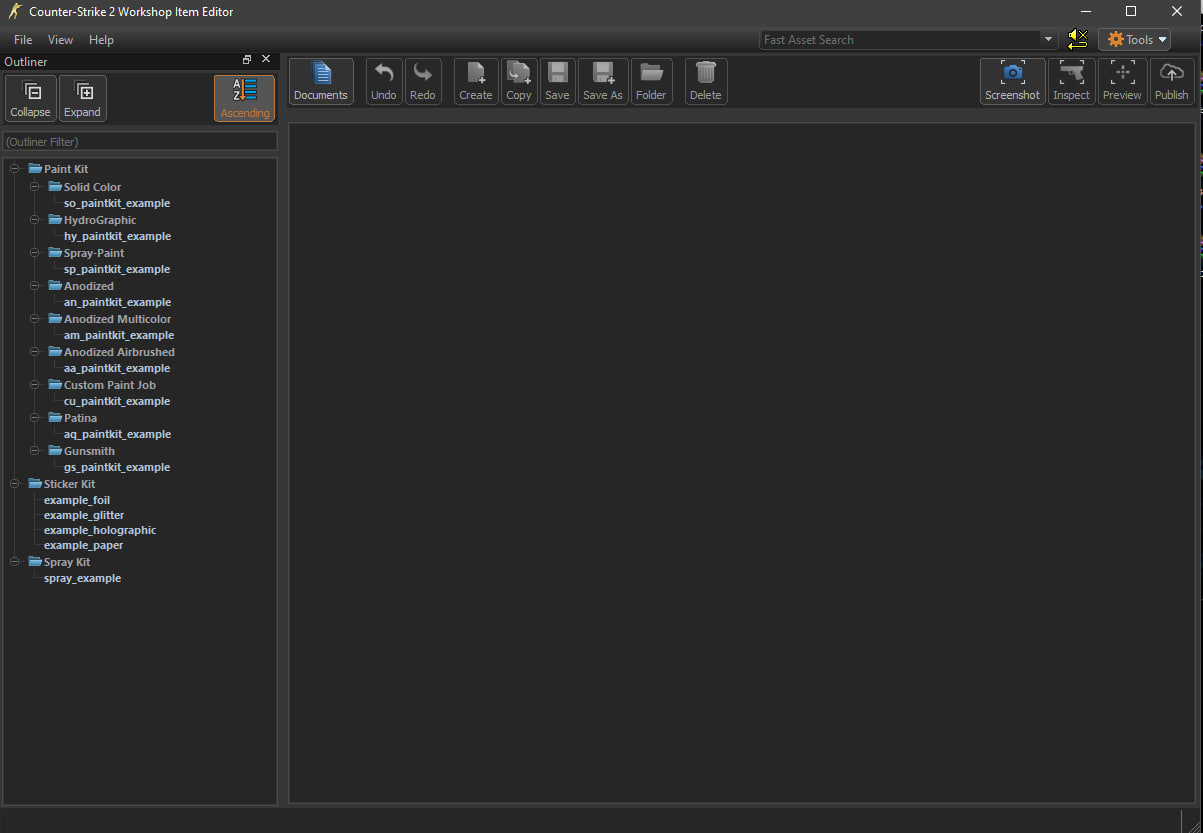
Task: Collapse the Gunsmith folder node
Action: pyautogui.click(x=35, y=451)
